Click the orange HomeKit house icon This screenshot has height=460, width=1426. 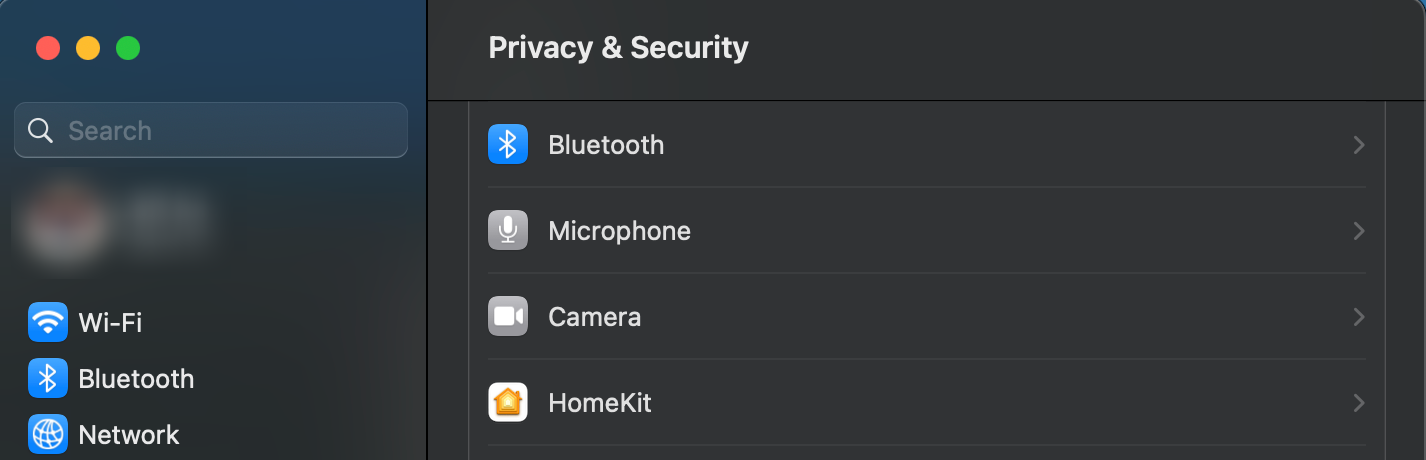(x=508, y=402)
